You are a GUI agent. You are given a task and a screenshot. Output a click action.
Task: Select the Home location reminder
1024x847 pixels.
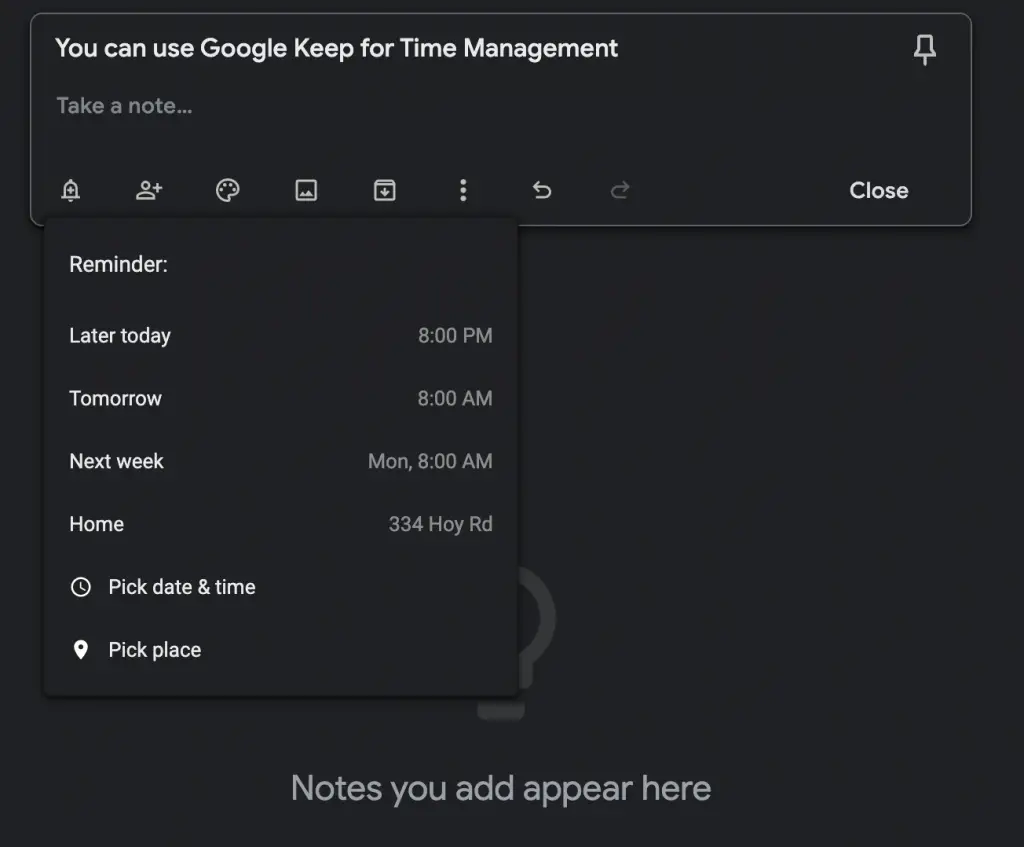(281, 524)
